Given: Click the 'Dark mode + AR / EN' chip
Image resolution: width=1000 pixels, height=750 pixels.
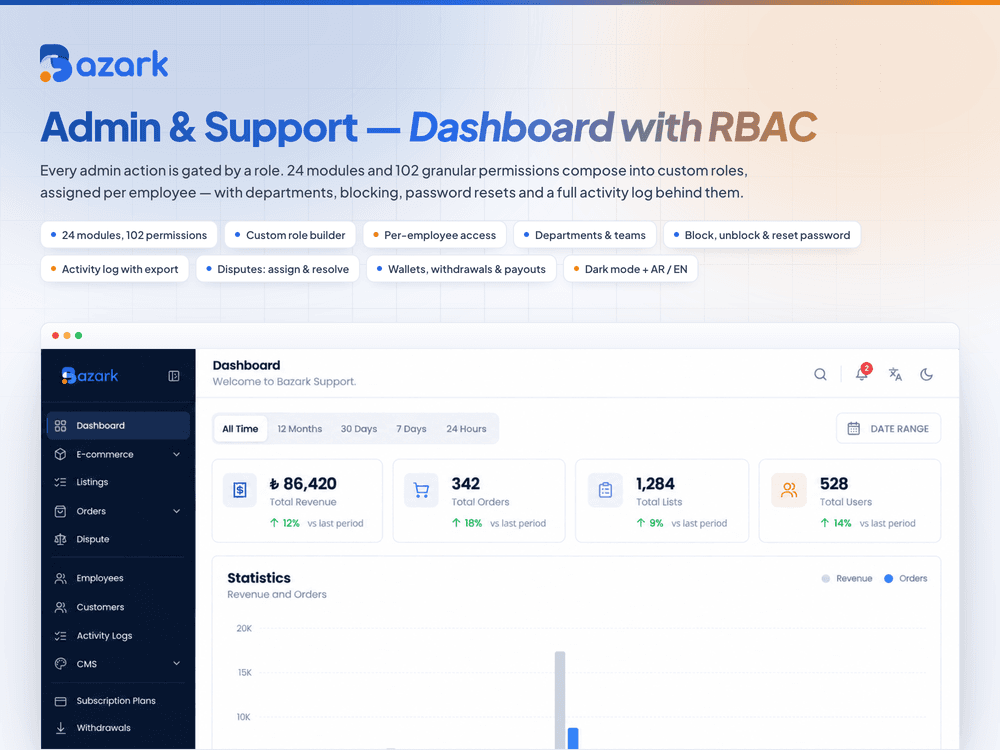Looking at the screenshot, I should click(x=631, y=269).
